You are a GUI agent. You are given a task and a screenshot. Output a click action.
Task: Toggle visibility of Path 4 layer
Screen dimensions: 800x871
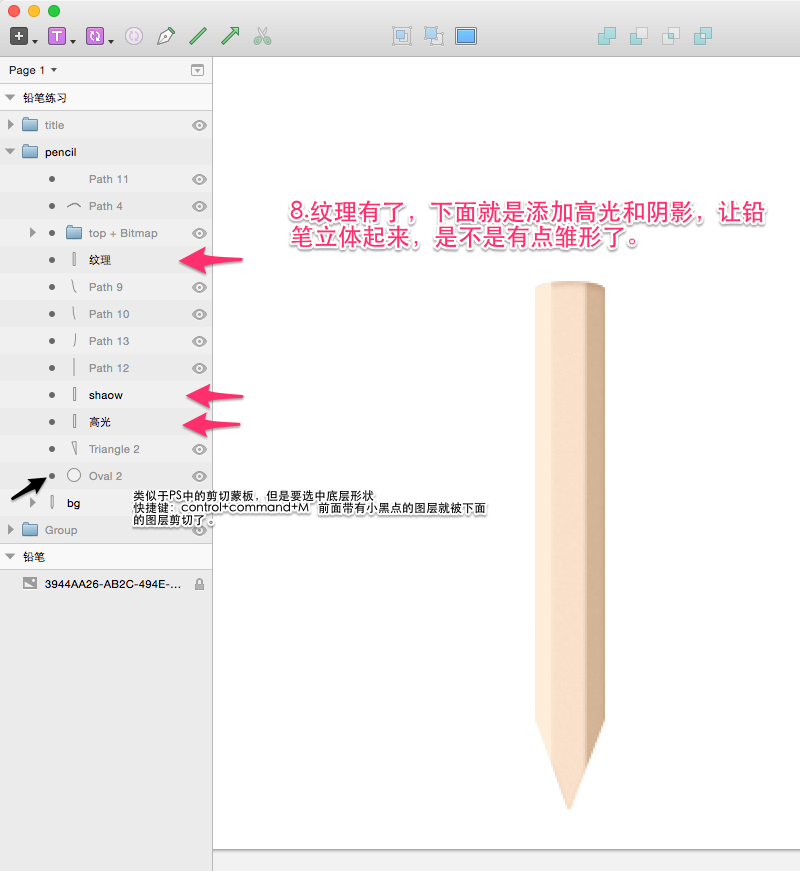click(199, 207)
